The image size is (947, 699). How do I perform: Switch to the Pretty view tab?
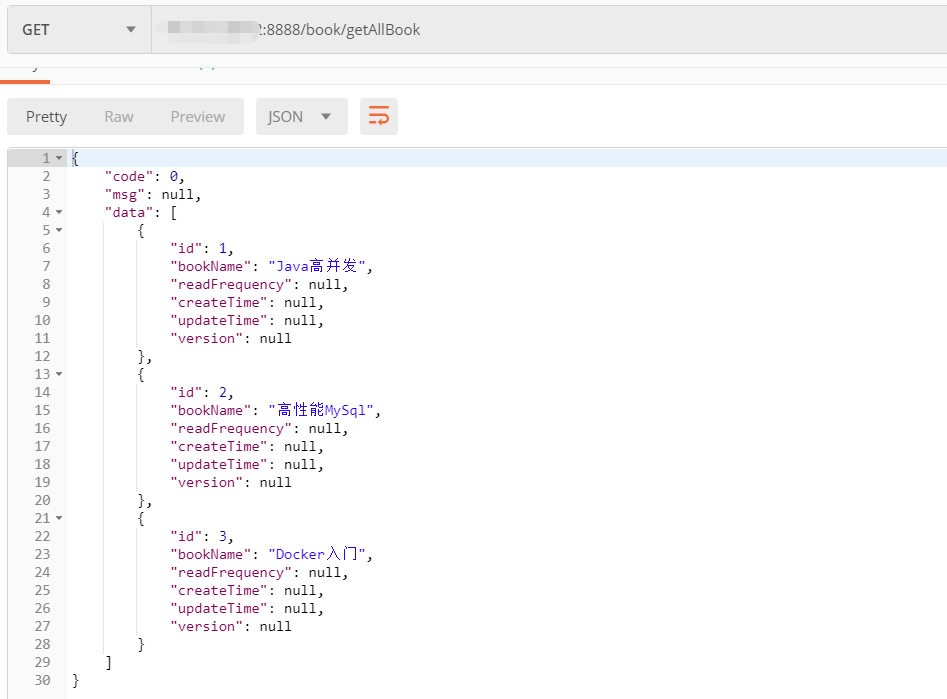pyautogui.click(x=46, y=117)
